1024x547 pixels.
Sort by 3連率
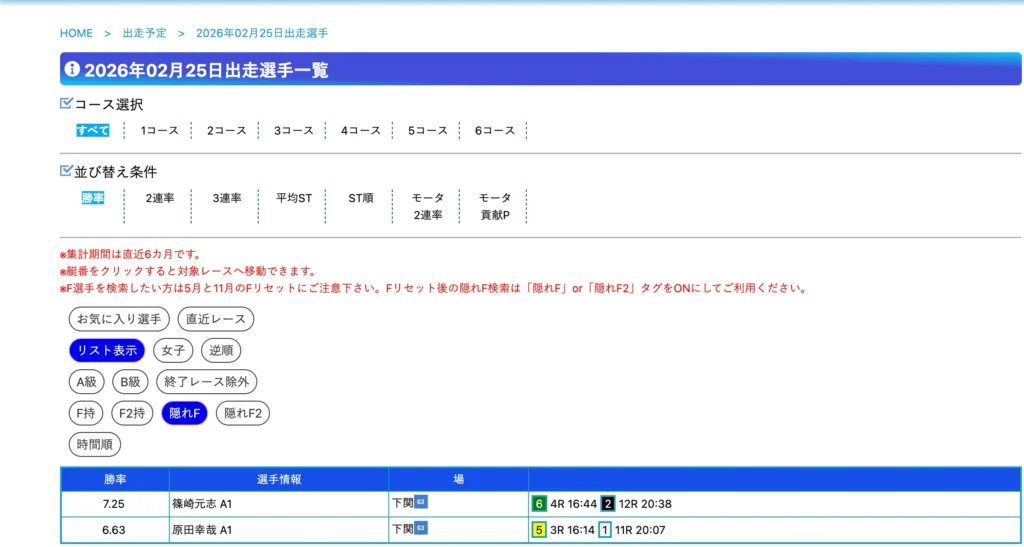pos(227,198)
